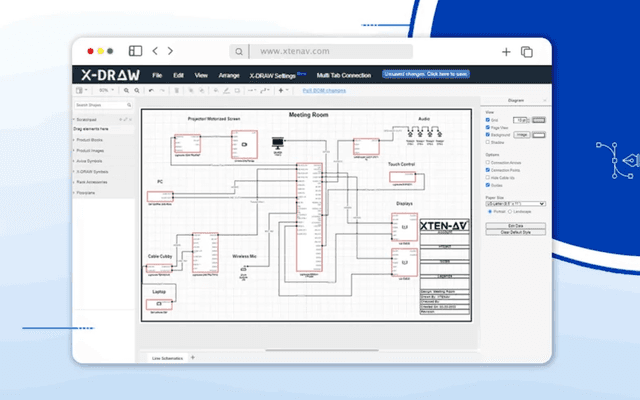Image resolution: width=640 pixels, height=400 pixels.
Task: Open the Paper Size dropdown
Action: [x=515, y=203]
